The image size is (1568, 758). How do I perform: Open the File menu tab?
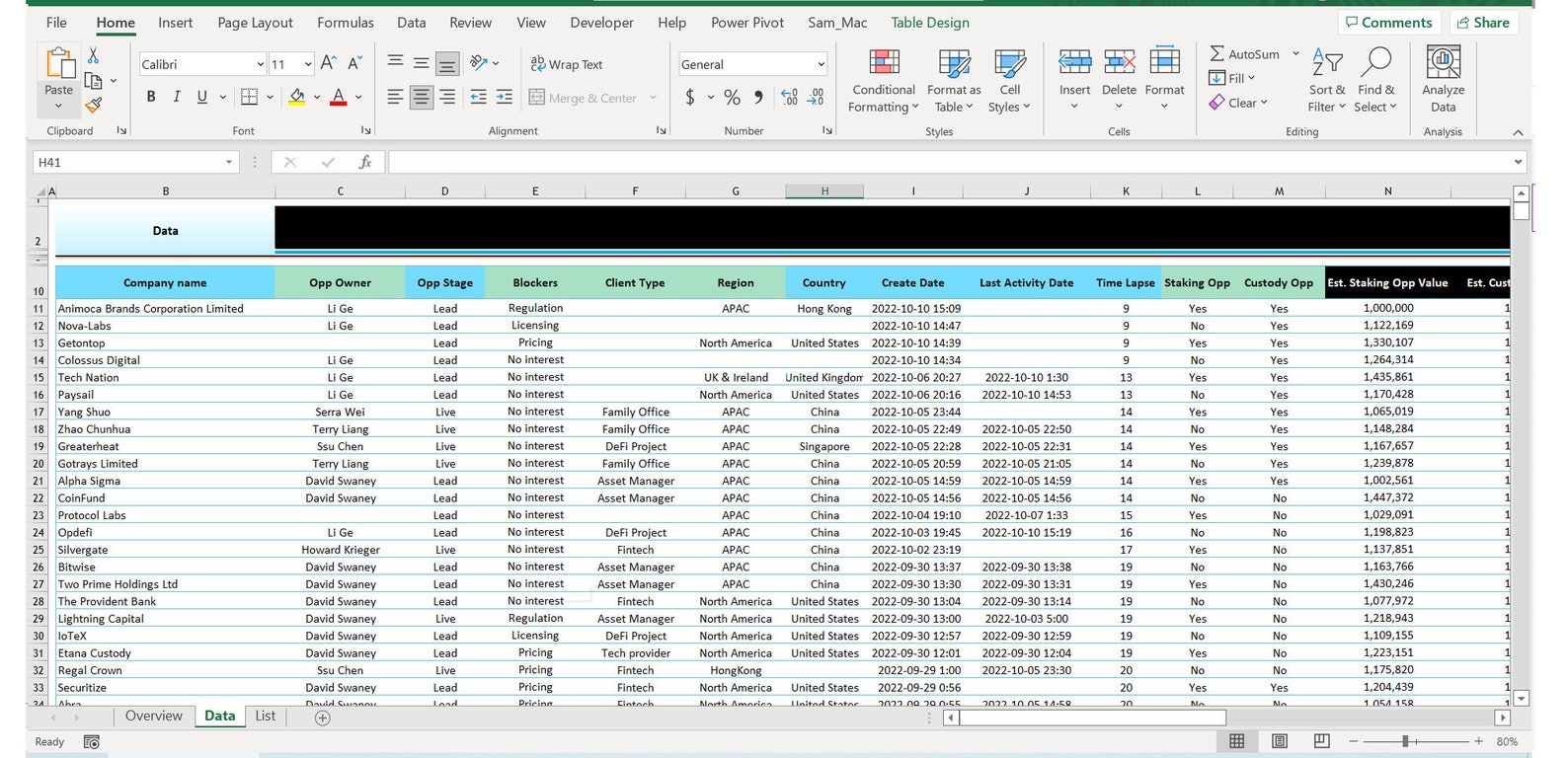[x=56, y=23]
